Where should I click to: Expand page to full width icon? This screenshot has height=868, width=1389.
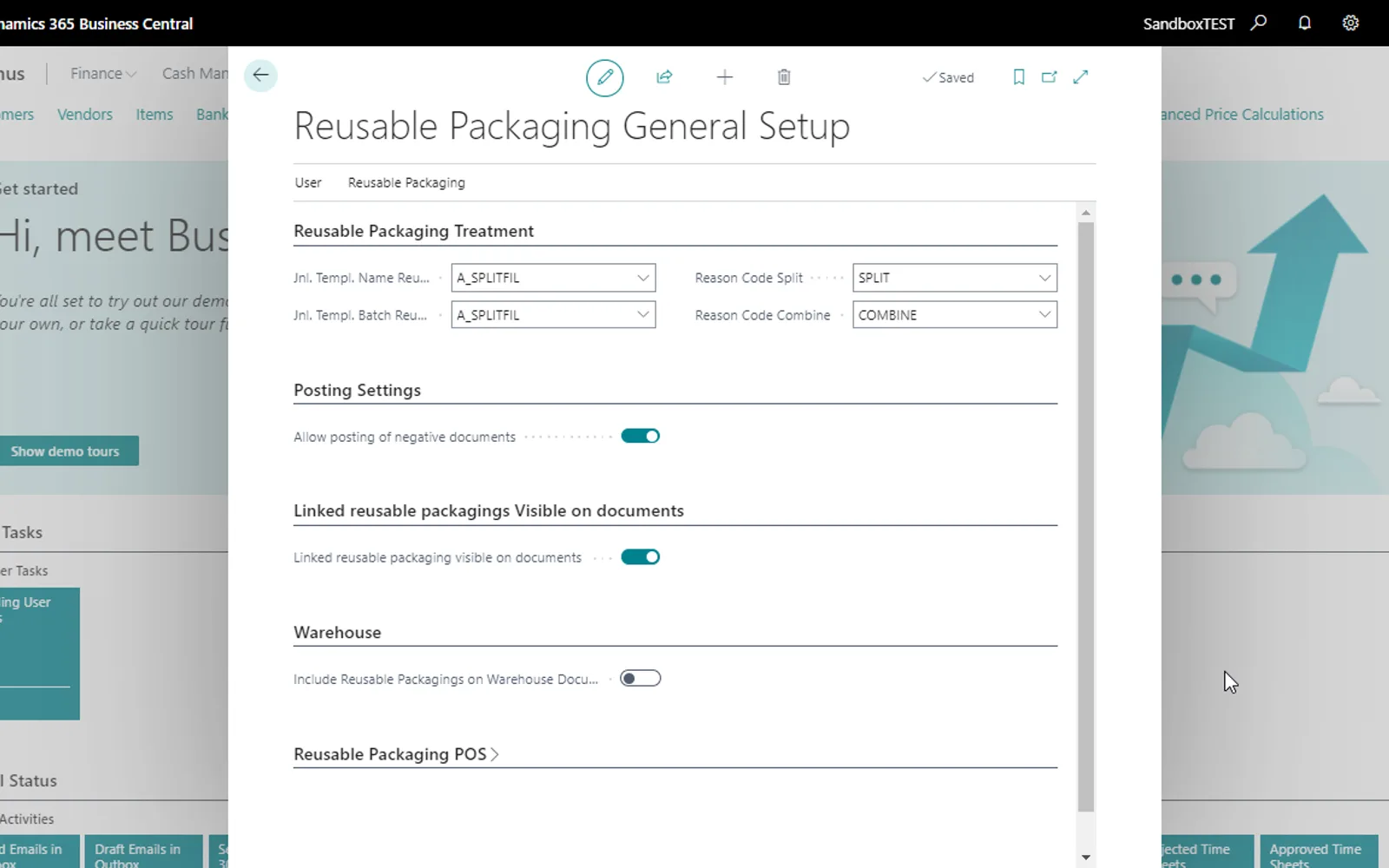(1081, 77)
